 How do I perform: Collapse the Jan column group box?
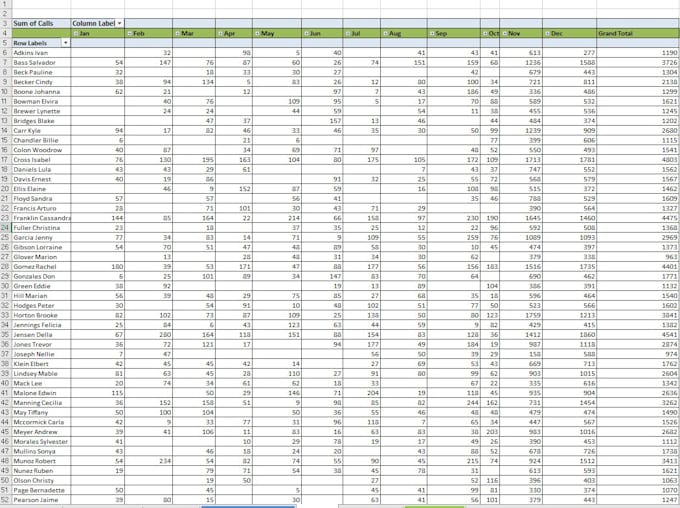coord(76,33)
